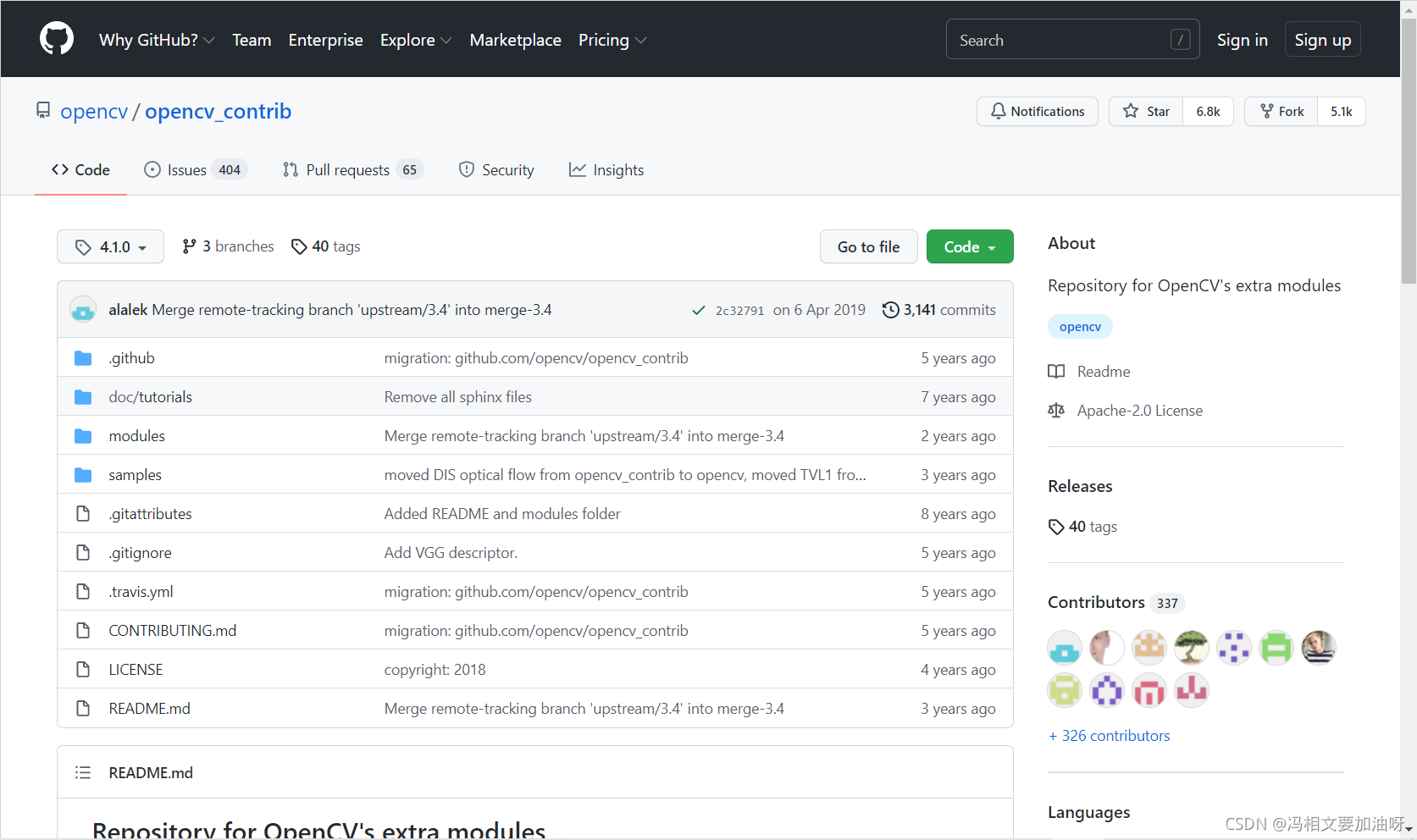Screen dimensions: 1417x840
Task: Click the tag icon next to 40 tags in Releases
Action: pos(1056,527)
